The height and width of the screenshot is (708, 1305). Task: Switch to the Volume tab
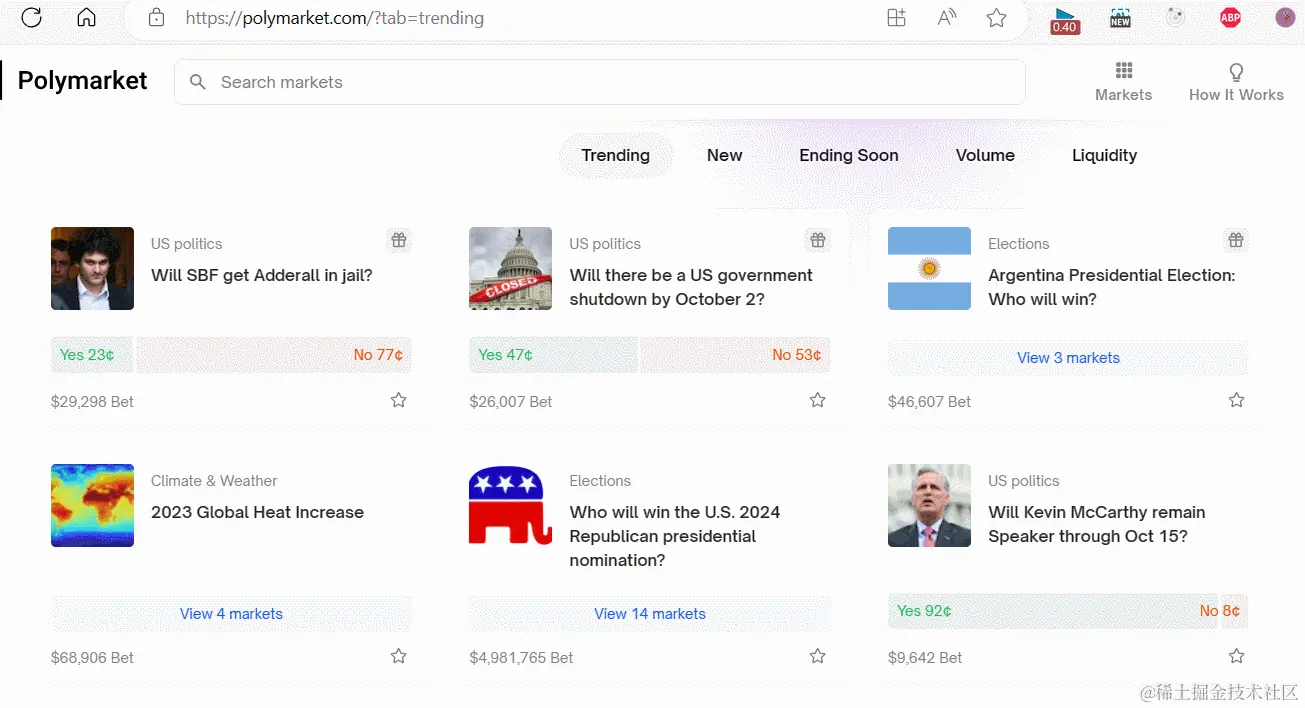pos(985,155)
